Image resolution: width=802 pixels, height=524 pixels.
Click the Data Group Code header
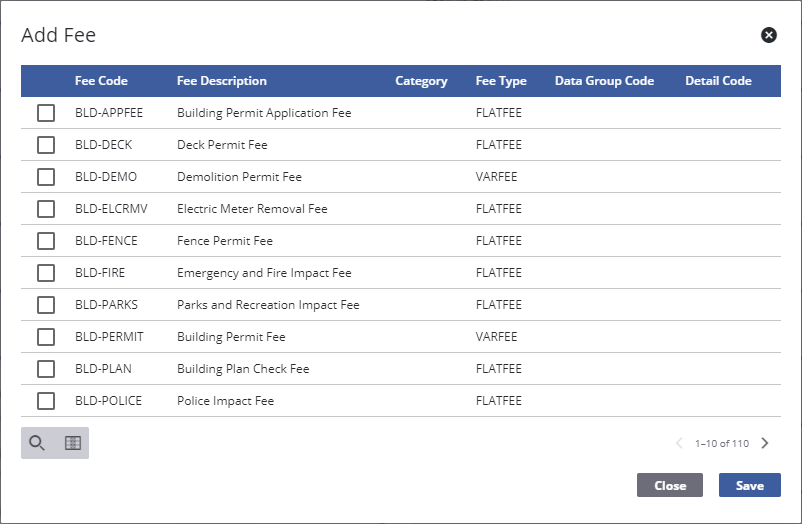pos(604,81)
